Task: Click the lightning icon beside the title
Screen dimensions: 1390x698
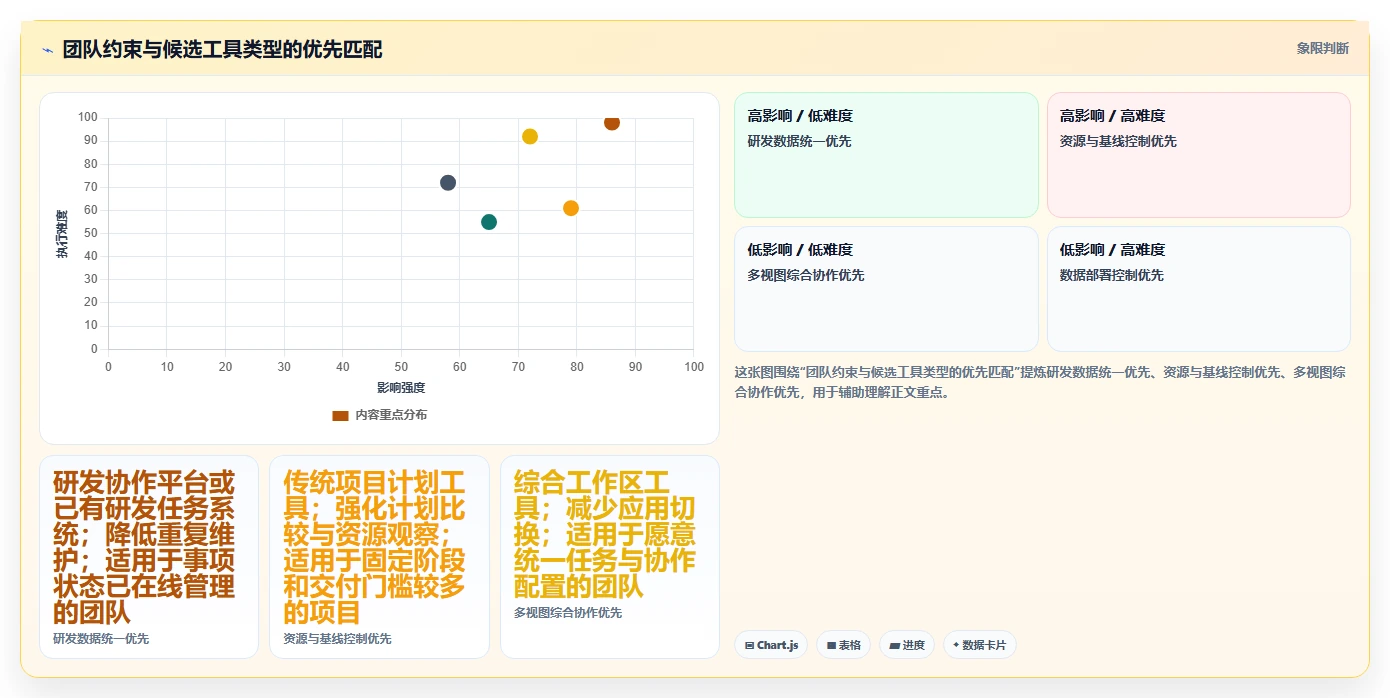Action: point(47,50)
